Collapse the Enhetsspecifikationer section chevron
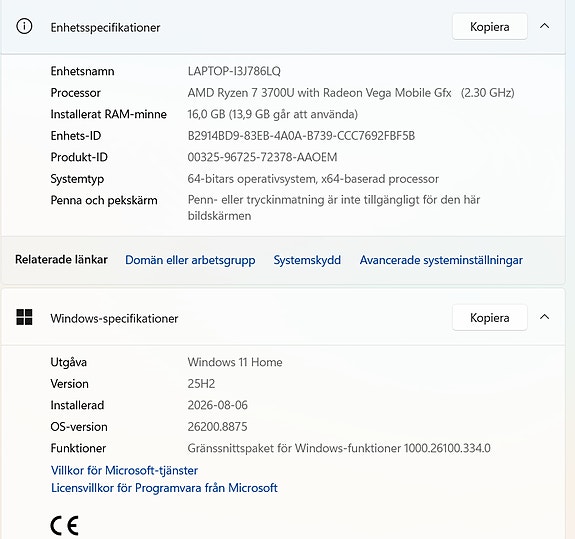The image size is (575, 539). [x=545, y=26]
